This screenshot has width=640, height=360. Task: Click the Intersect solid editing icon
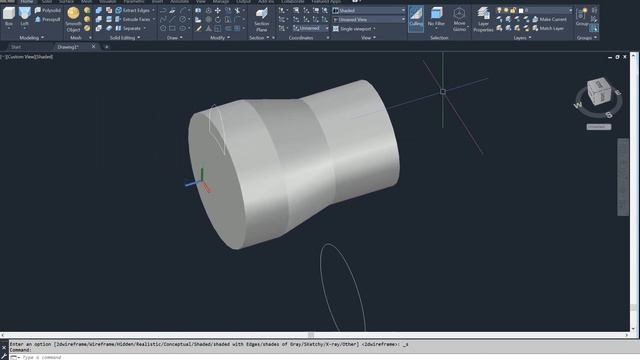point(98,28)
